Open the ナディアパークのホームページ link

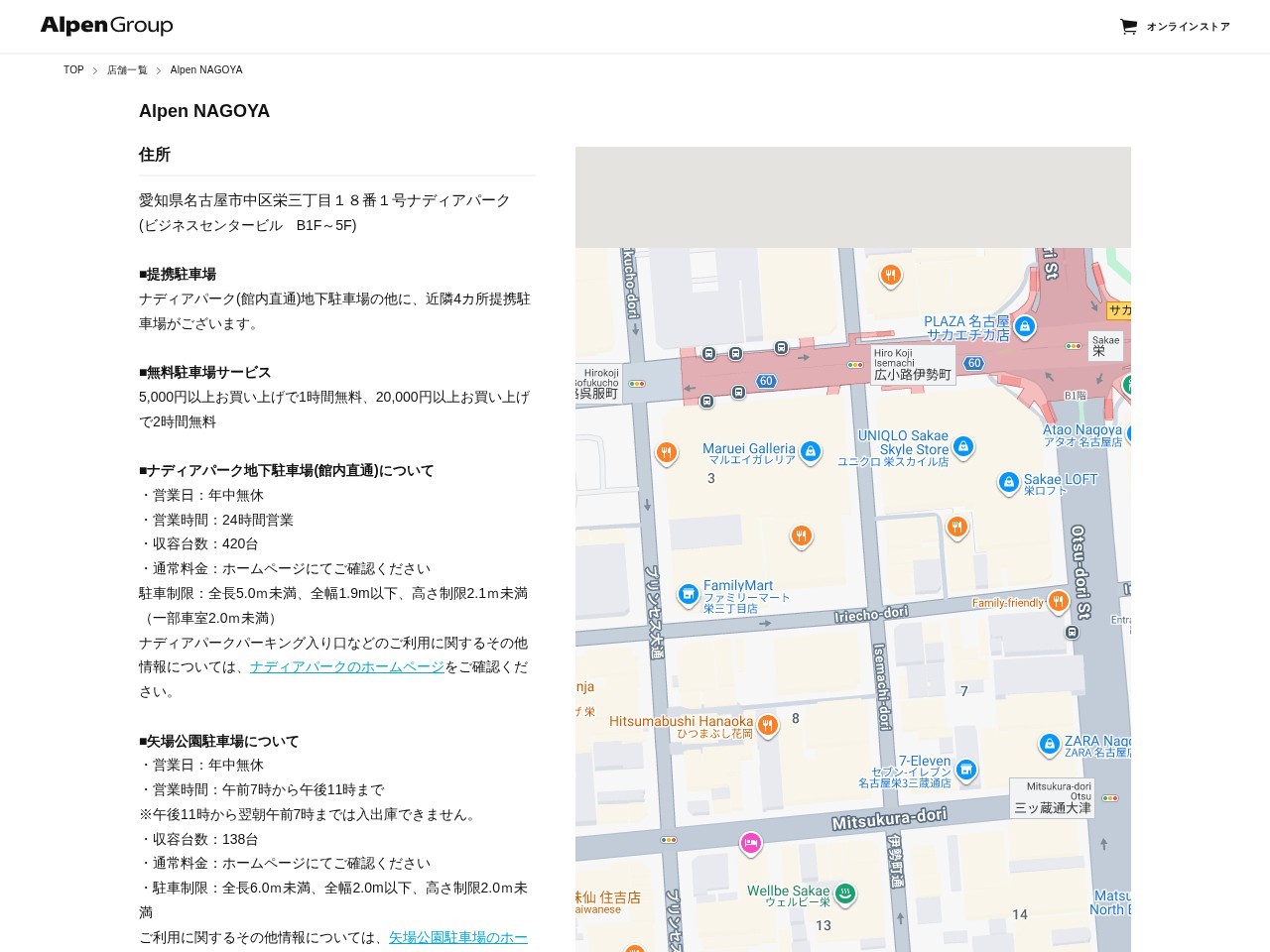346,666
